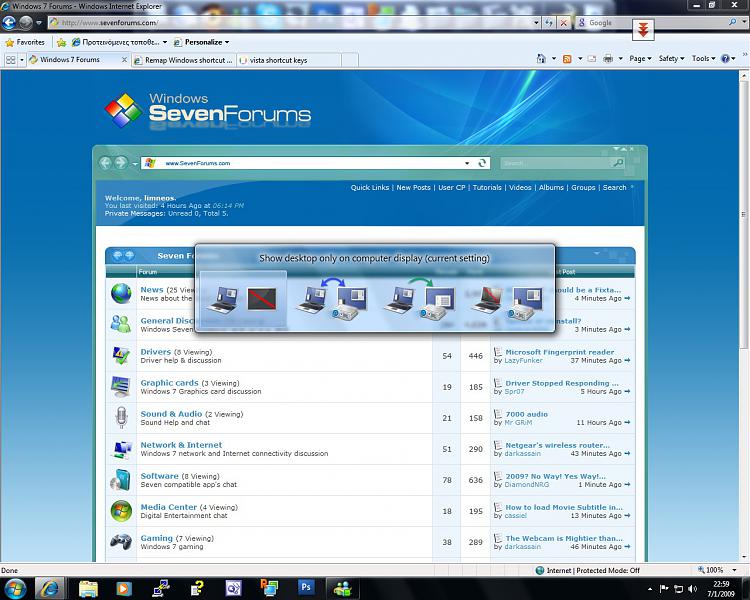
Task: Open the Network & Internet forum link
Action: coord(181,445)
